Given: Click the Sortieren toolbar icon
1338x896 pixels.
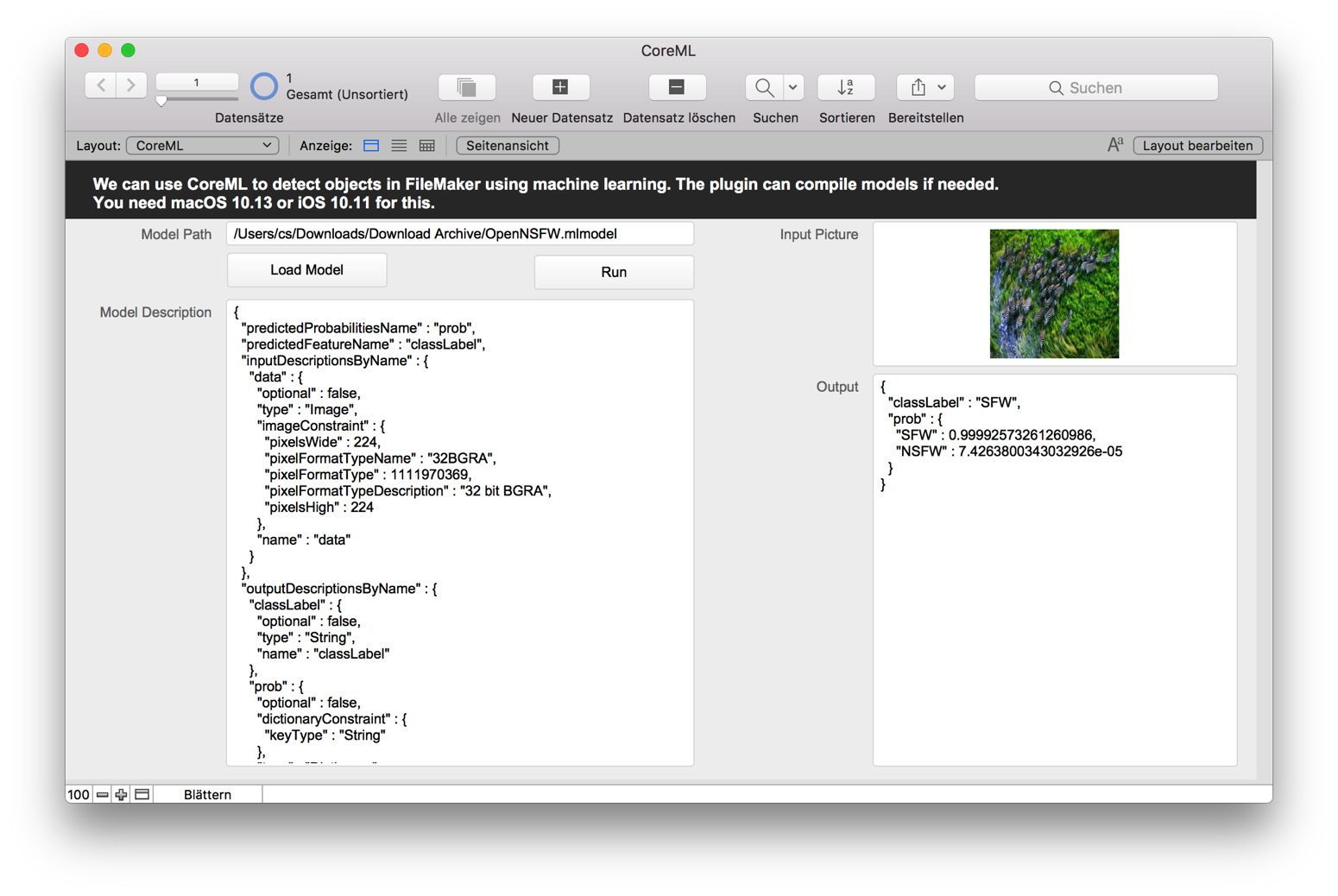Looking at the screenshot, I should coord(846,87).
